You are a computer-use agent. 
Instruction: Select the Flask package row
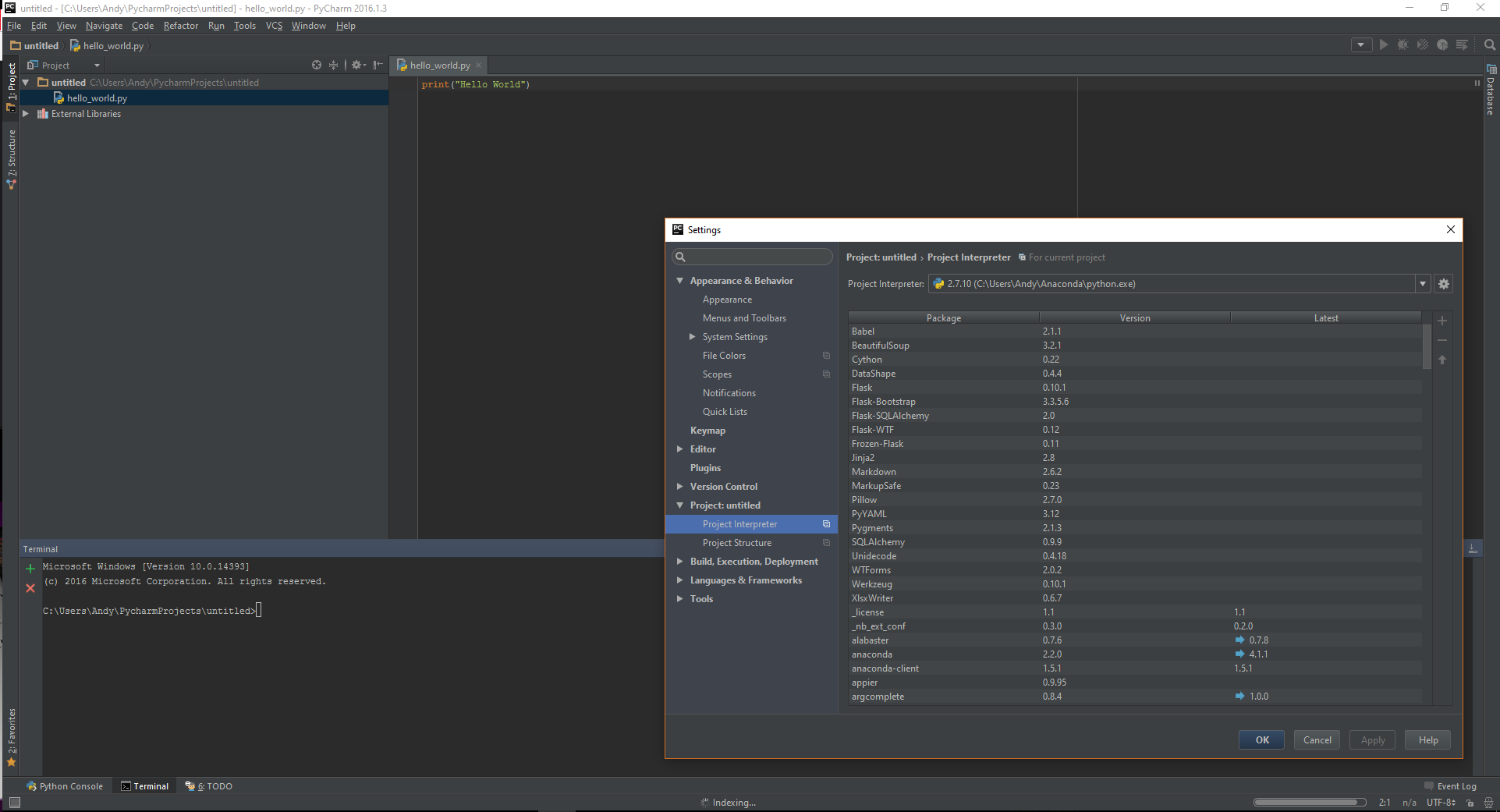click(1135, 388)
